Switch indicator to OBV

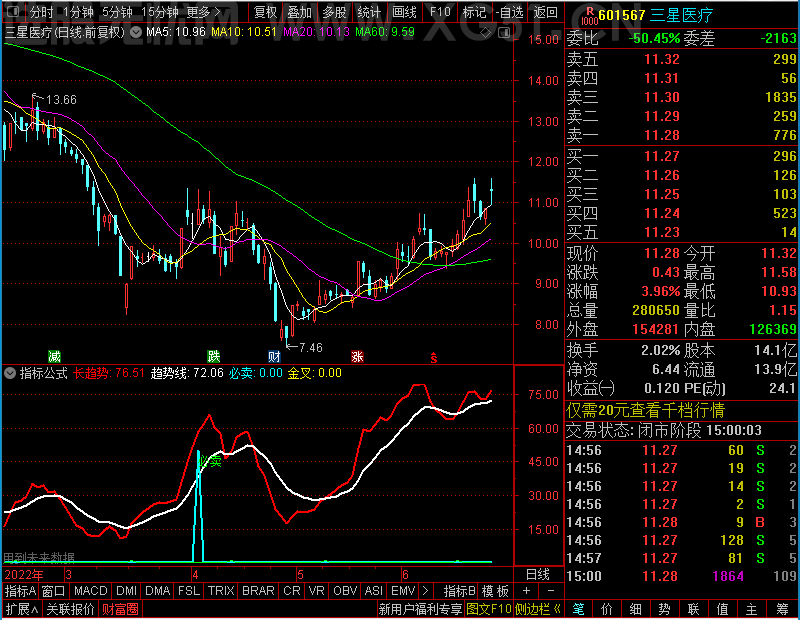pyautogui.click(x=345, y=591)
